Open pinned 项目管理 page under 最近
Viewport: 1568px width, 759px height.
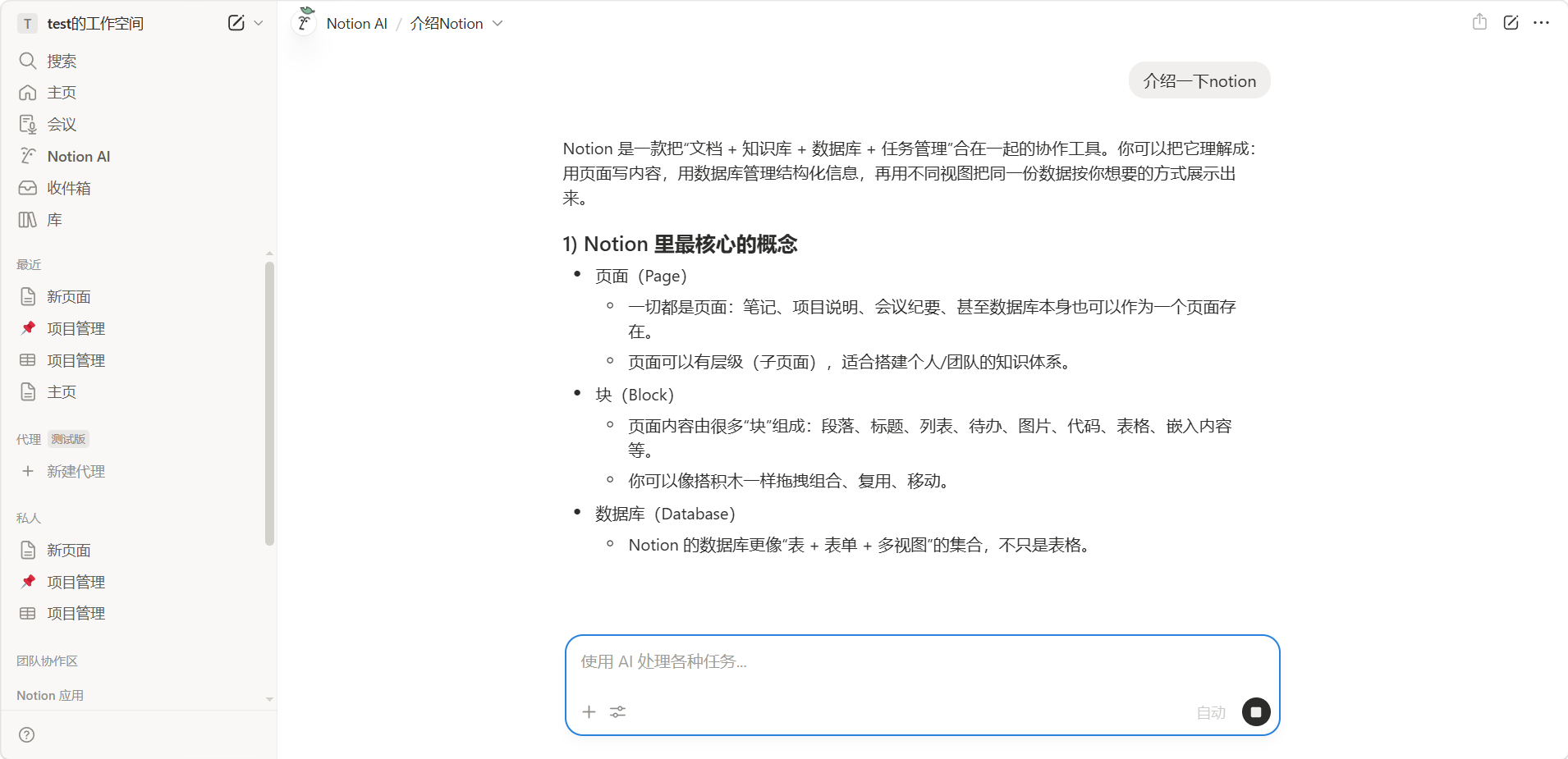point(76,329)
